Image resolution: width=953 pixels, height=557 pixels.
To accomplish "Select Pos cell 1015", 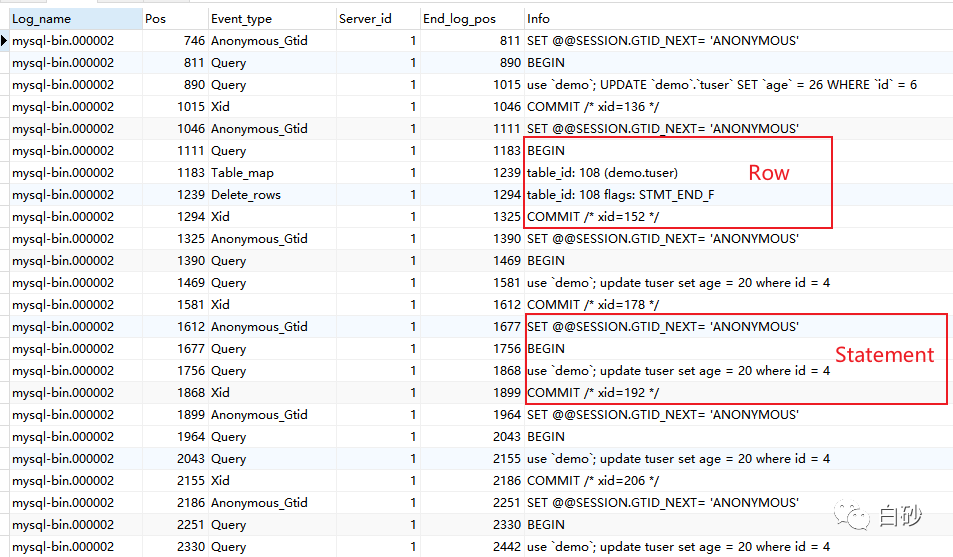I will click(x=175, y=106).
